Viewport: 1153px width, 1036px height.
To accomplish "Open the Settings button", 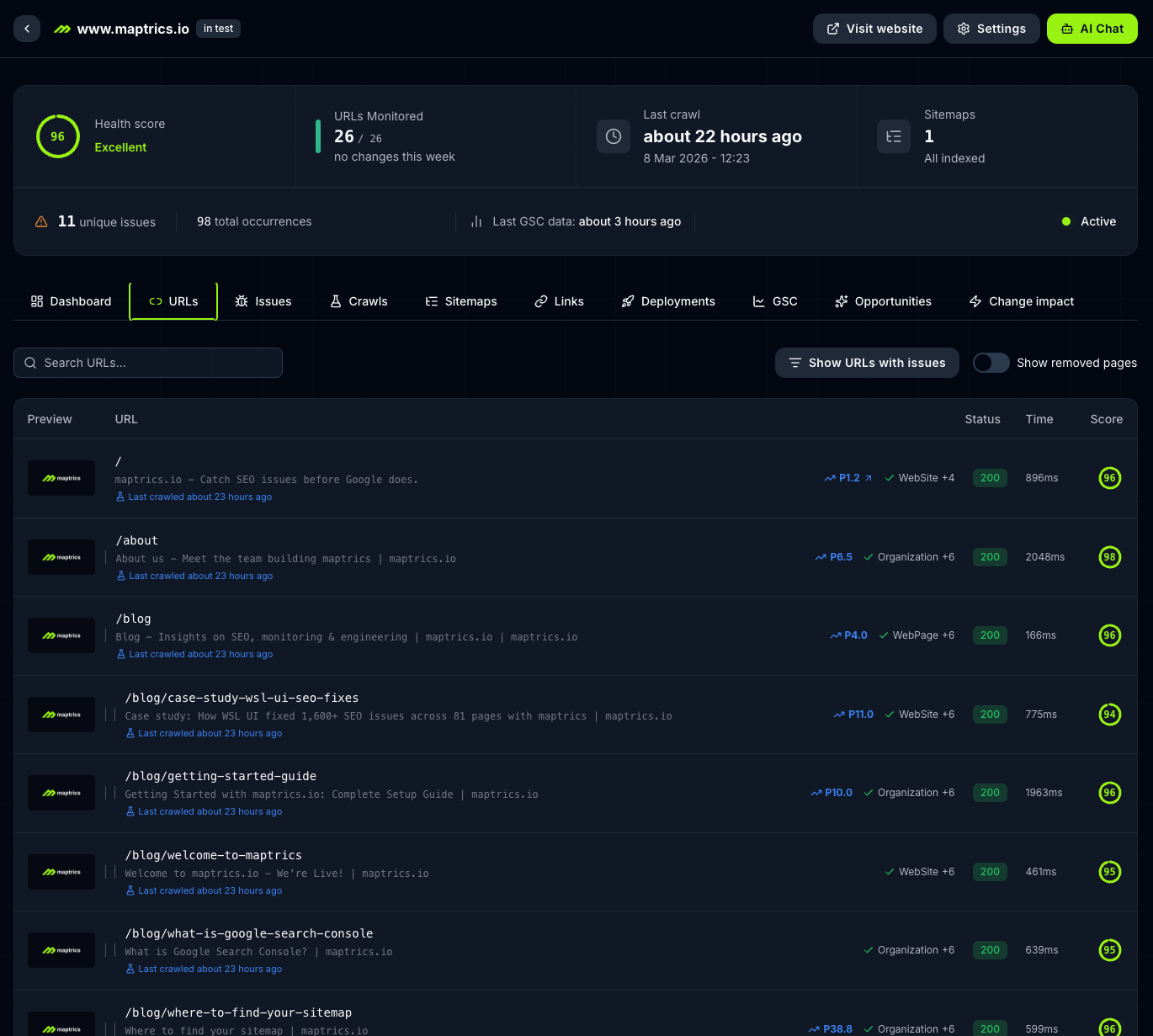I will click(991, 29).
